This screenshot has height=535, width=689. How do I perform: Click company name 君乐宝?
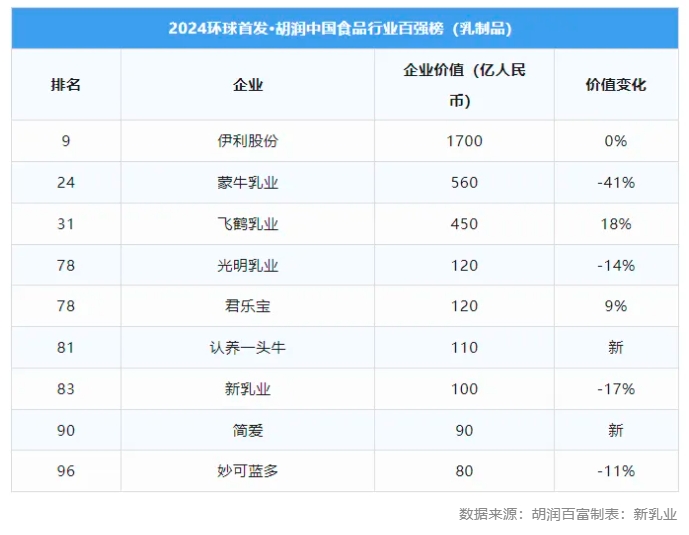pos(248,306)
